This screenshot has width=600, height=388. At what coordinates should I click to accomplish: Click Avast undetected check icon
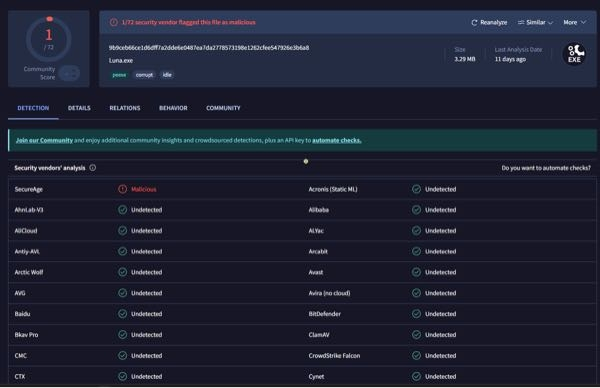pos(416,272)
